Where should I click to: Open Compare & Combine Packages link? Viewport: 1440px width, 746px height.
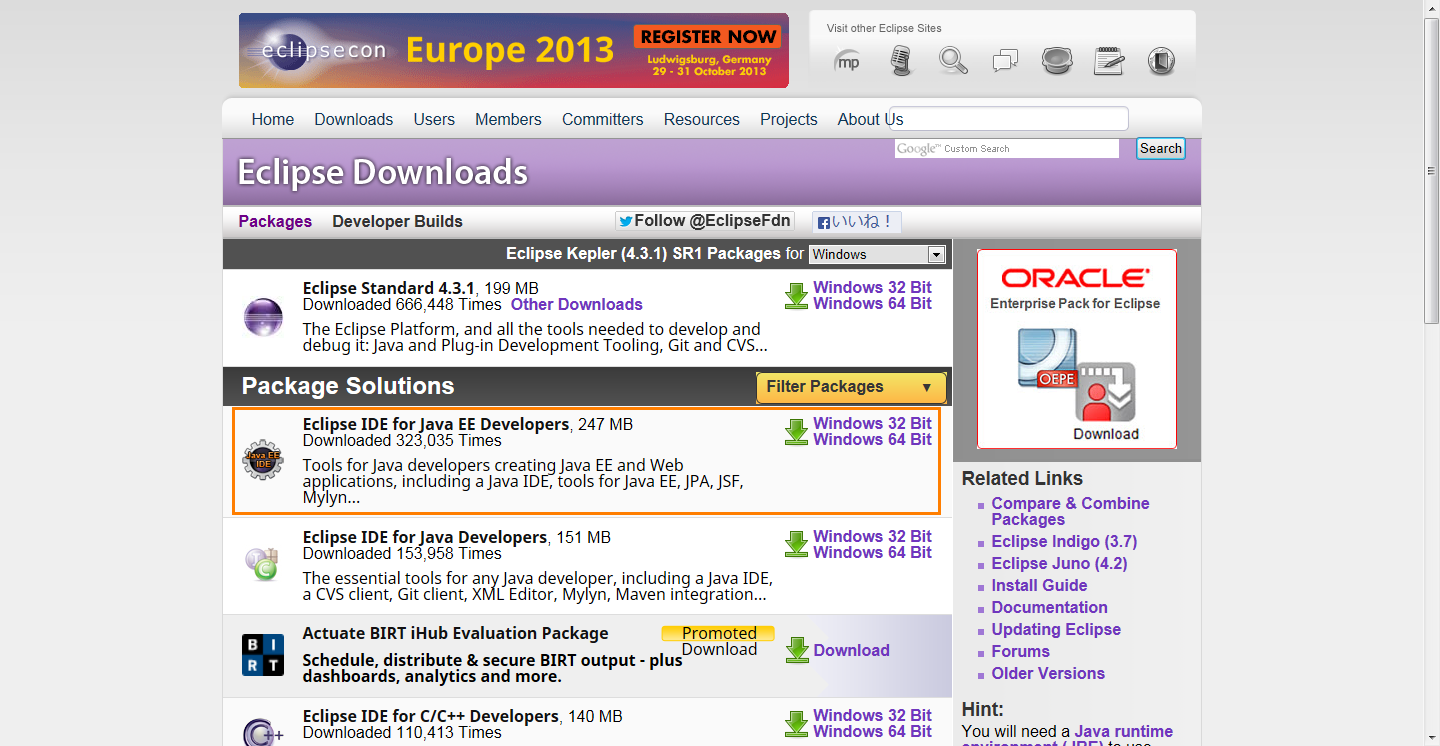(1070, 511)
